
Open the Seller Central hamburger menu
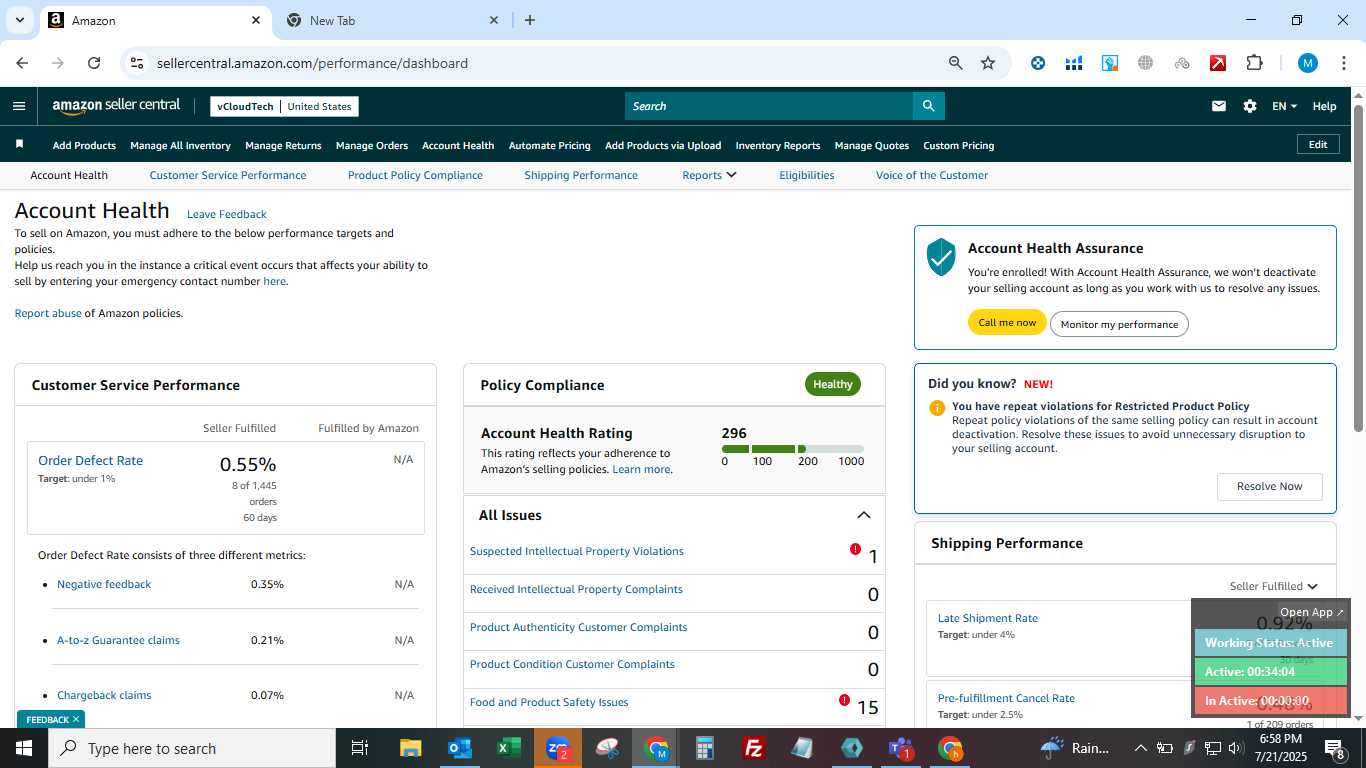[x=19, y=106]
